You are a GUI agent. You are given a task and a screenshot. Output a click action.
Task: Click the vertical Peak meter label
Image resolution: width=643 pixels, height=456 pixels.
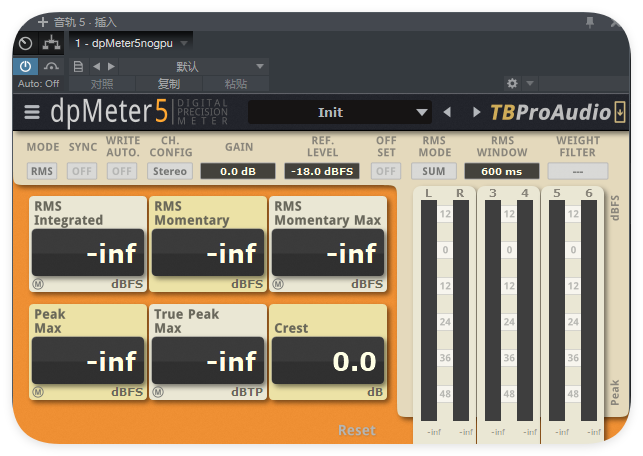(x=615, y=392)
